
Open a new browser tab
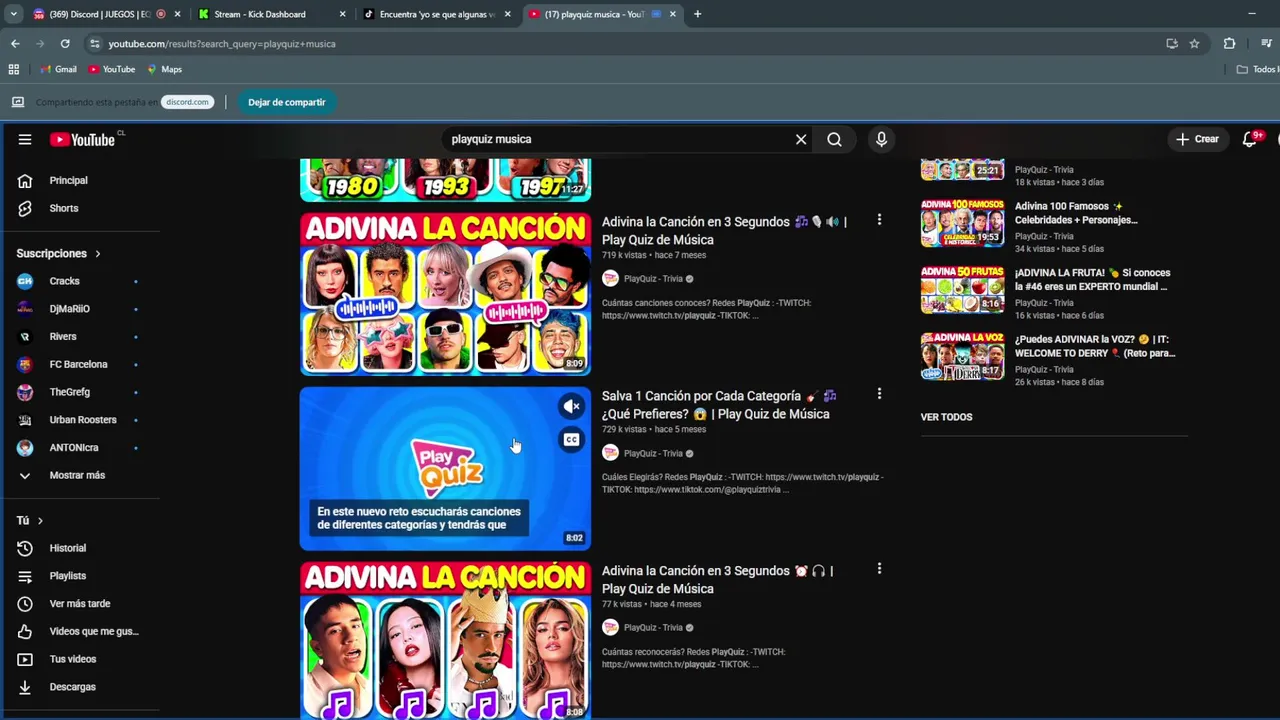[697, 14]
